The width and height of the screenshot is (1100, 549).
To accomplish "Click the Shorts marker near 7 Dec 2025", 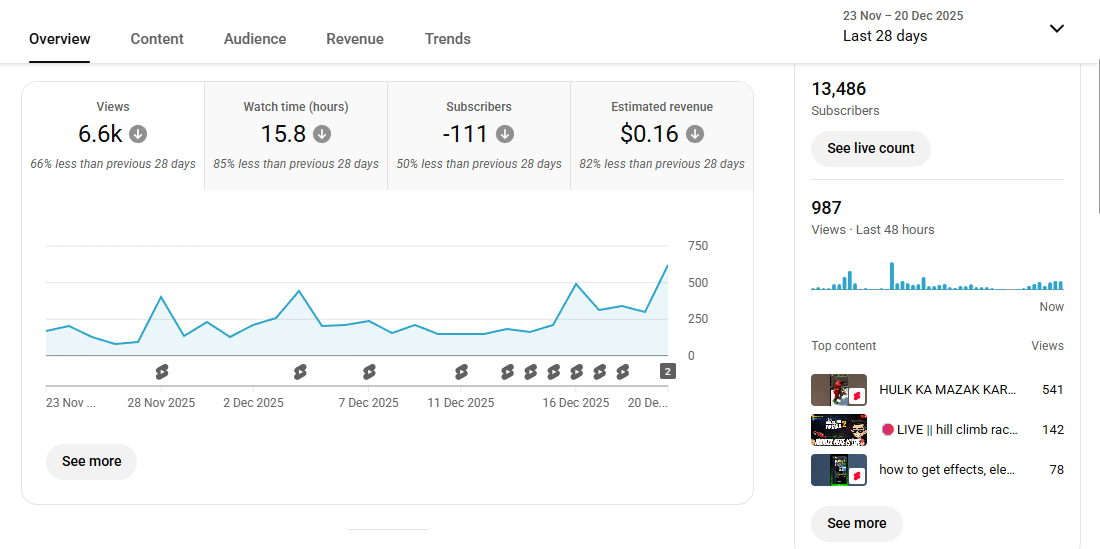I will coord(369,372).
